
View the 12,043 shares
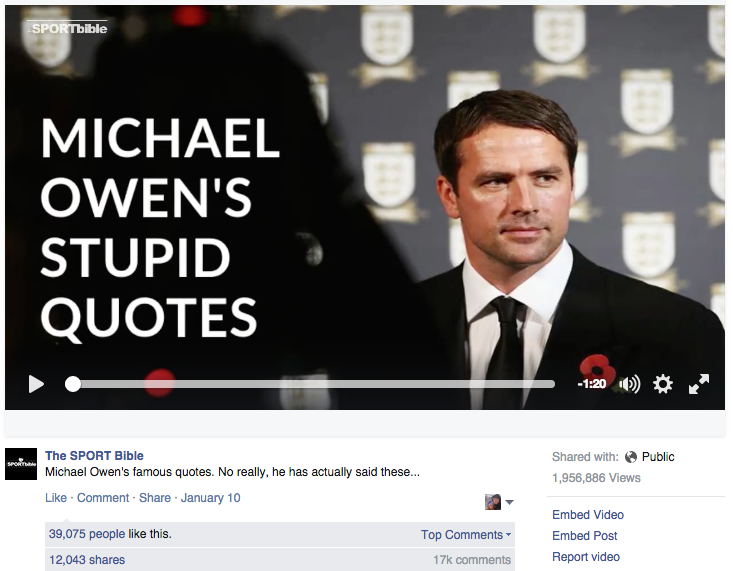(87, 560)
